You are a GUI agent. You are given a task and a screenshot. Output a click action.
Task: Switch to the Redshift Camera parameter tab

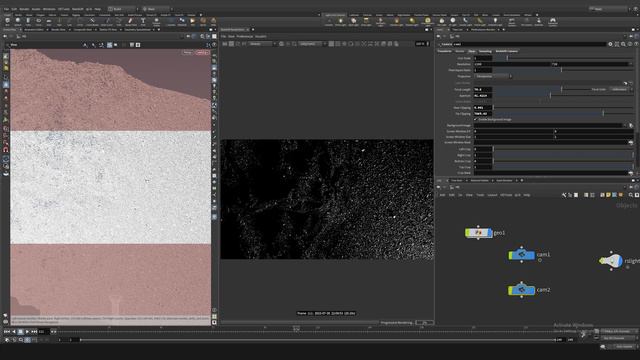click(507, 51)
